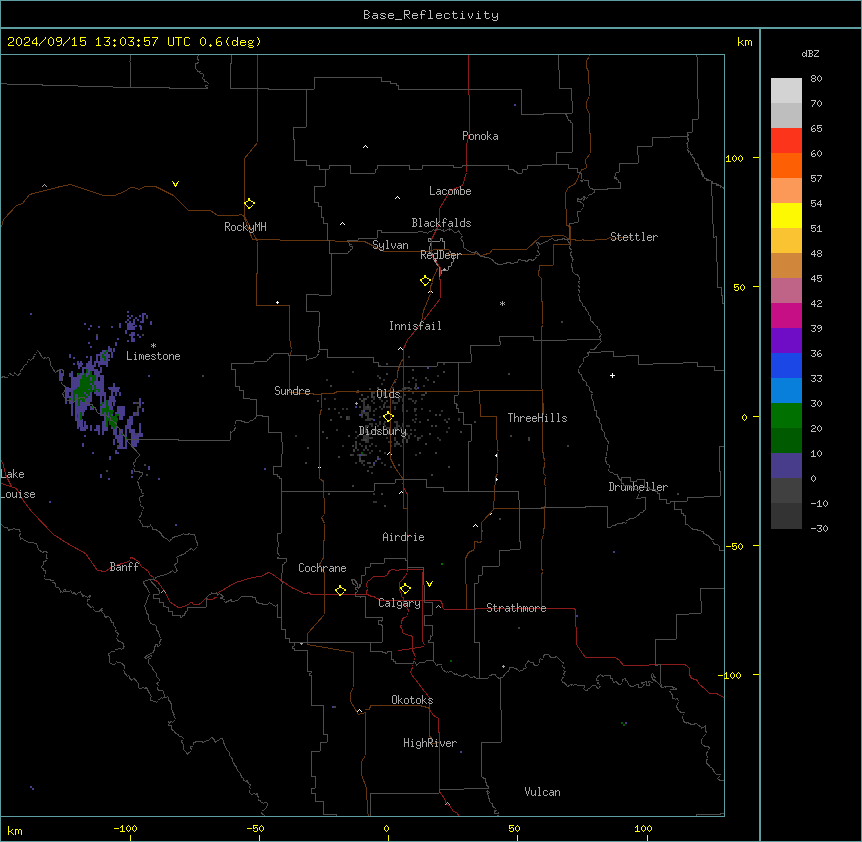Click the yellow diamond marker near RockyMH
This screenshot has height=842, width=862.
[x=249, y=204]
